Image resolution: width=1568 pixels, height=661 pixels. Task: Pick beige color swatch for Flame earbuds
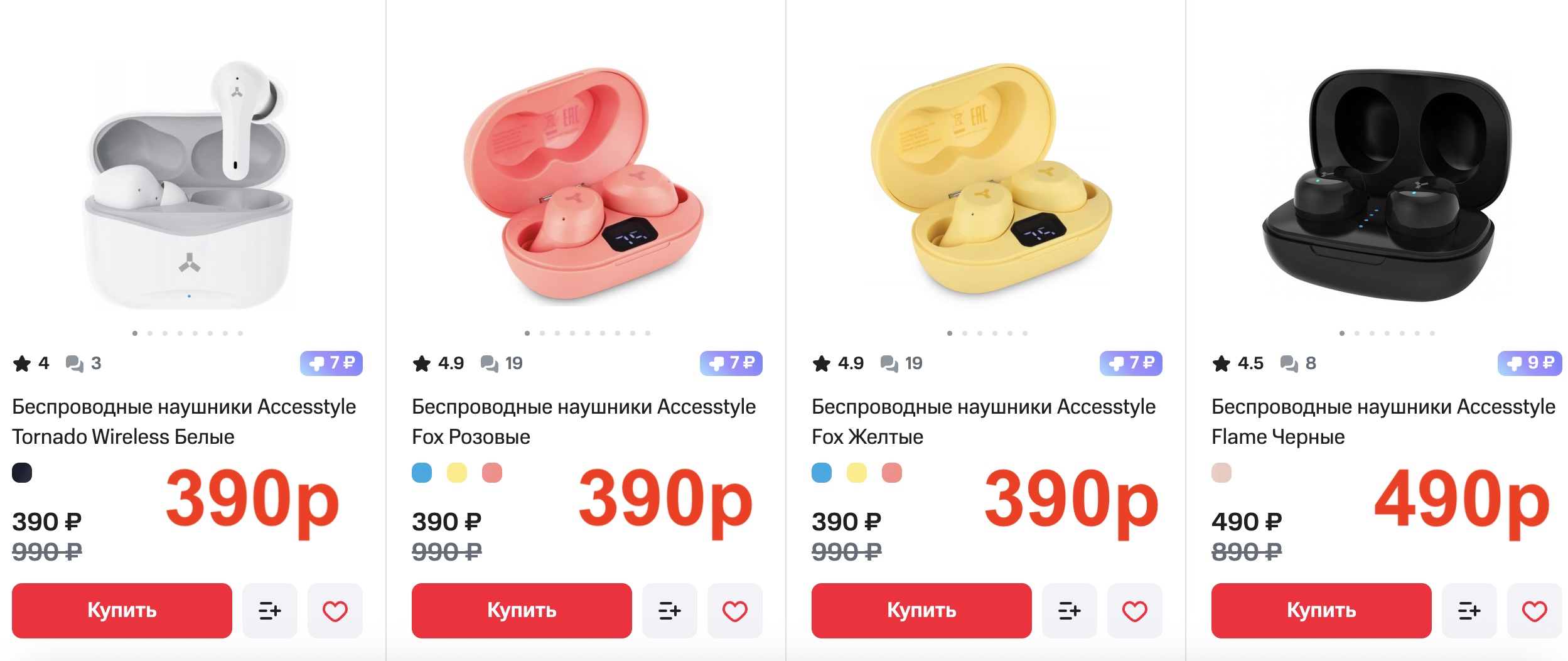click(1222, 473)
